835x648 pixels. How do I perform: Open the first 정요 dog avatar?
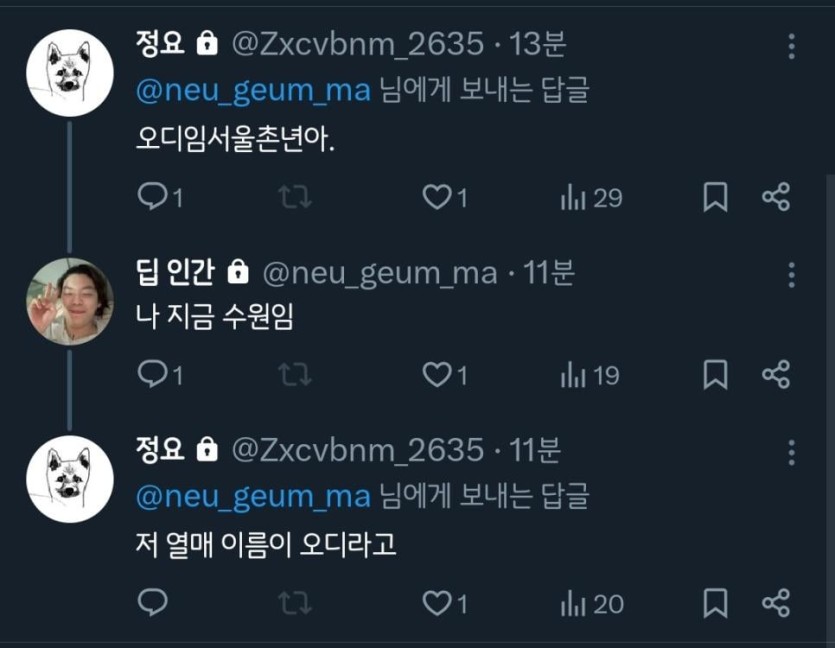tap(69, 72)
